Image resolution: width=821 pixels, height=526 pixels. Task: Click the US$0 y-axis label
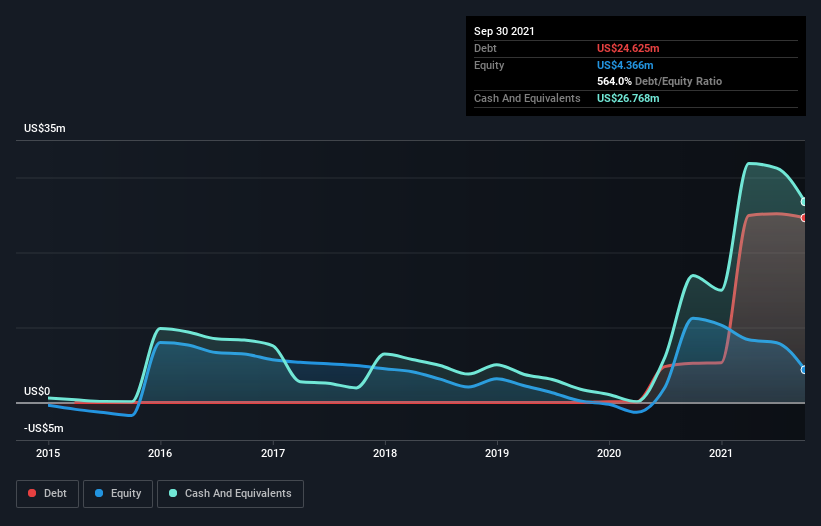click(37, 391)
